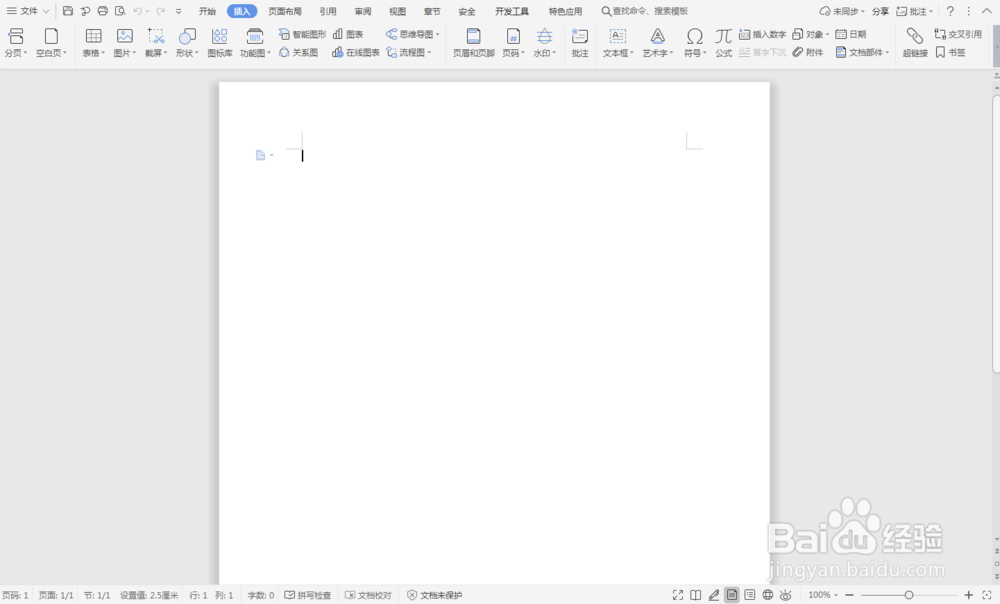Switch to writing mode pen icon
The image size is (1000, 604).
pos(714,595)
